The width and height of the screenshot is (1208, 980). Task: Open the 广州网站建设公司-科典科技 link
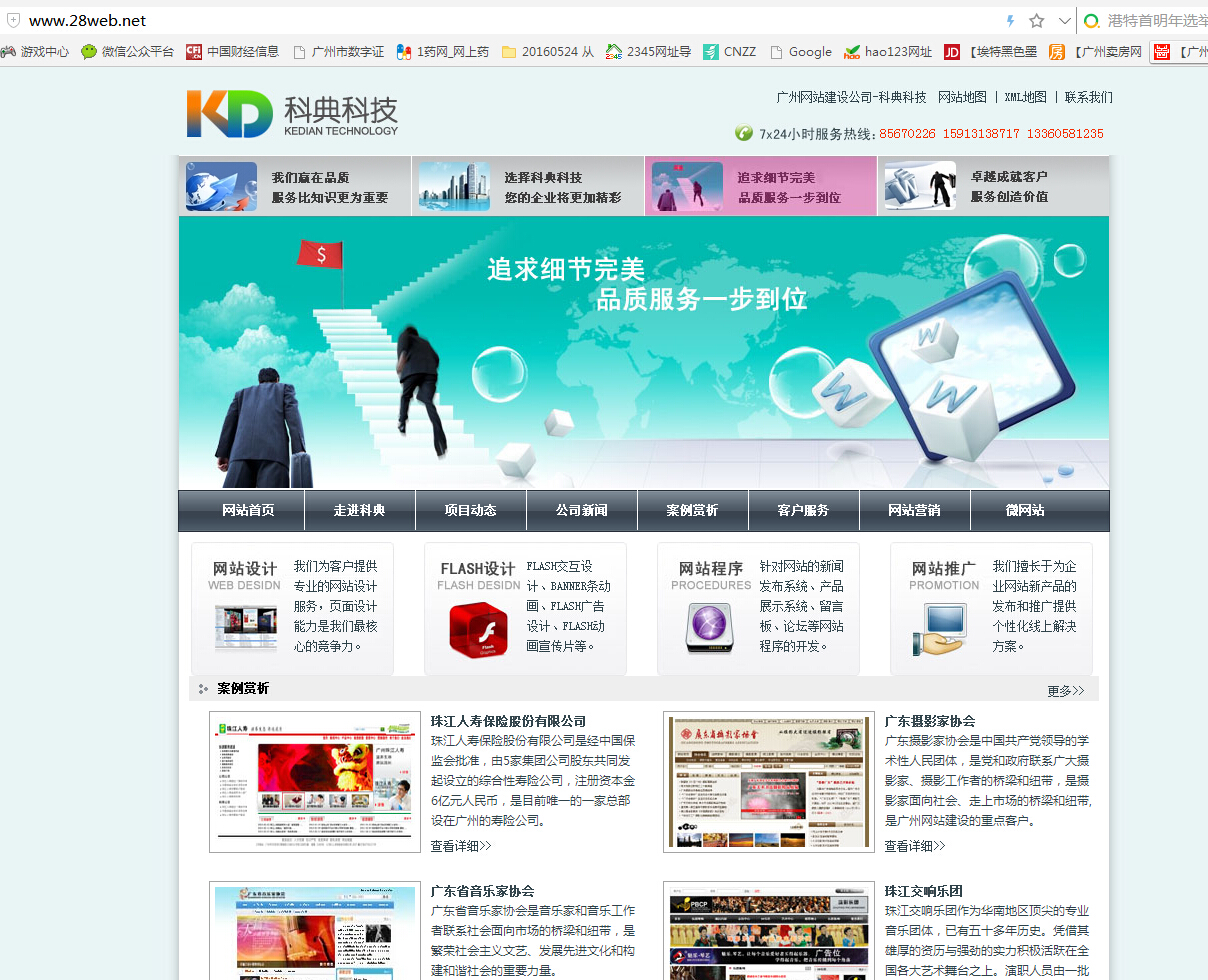(851, 97)
